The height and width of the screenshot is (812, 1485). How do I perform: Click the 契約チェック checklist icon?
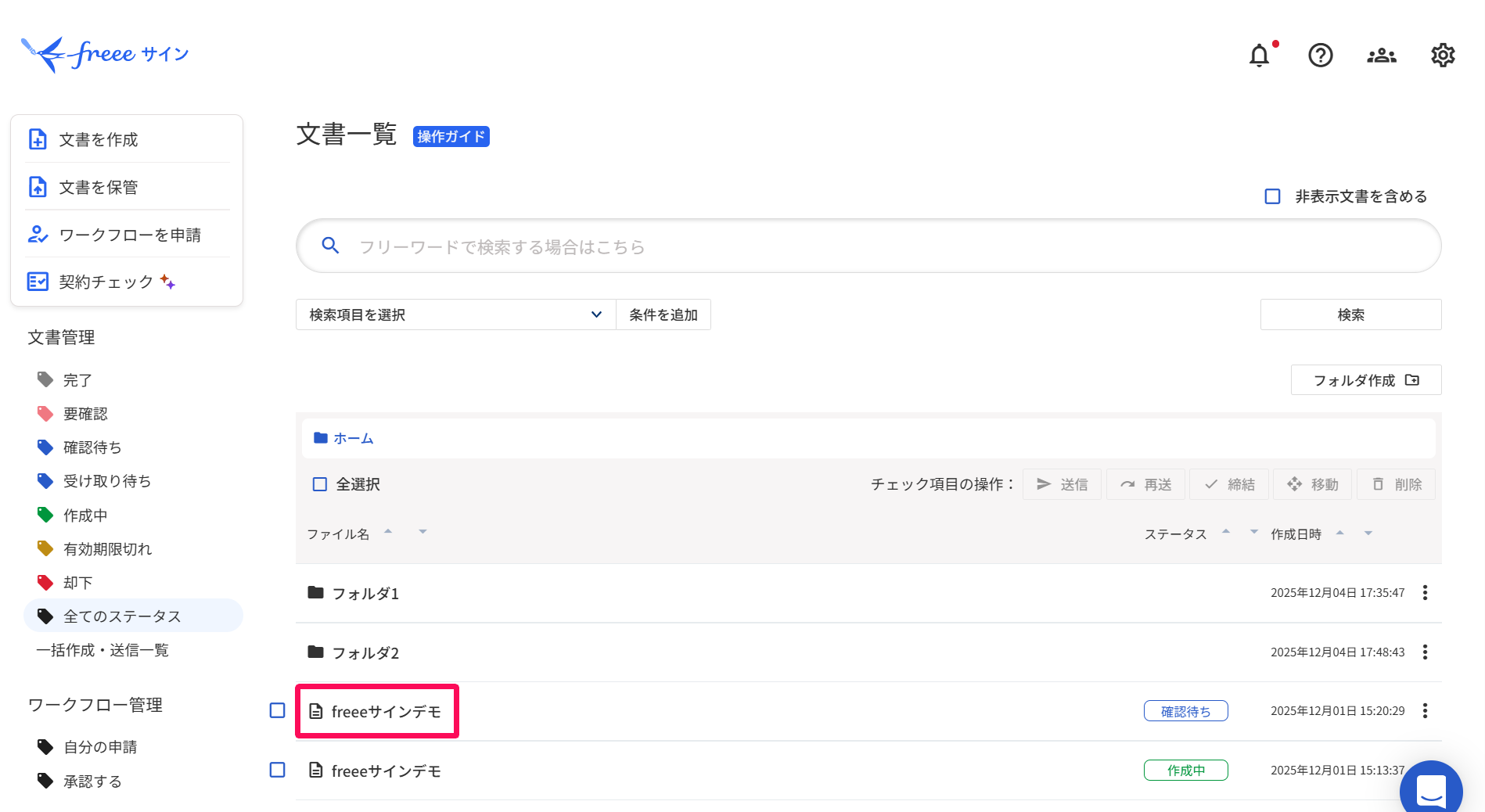(38, 282)
